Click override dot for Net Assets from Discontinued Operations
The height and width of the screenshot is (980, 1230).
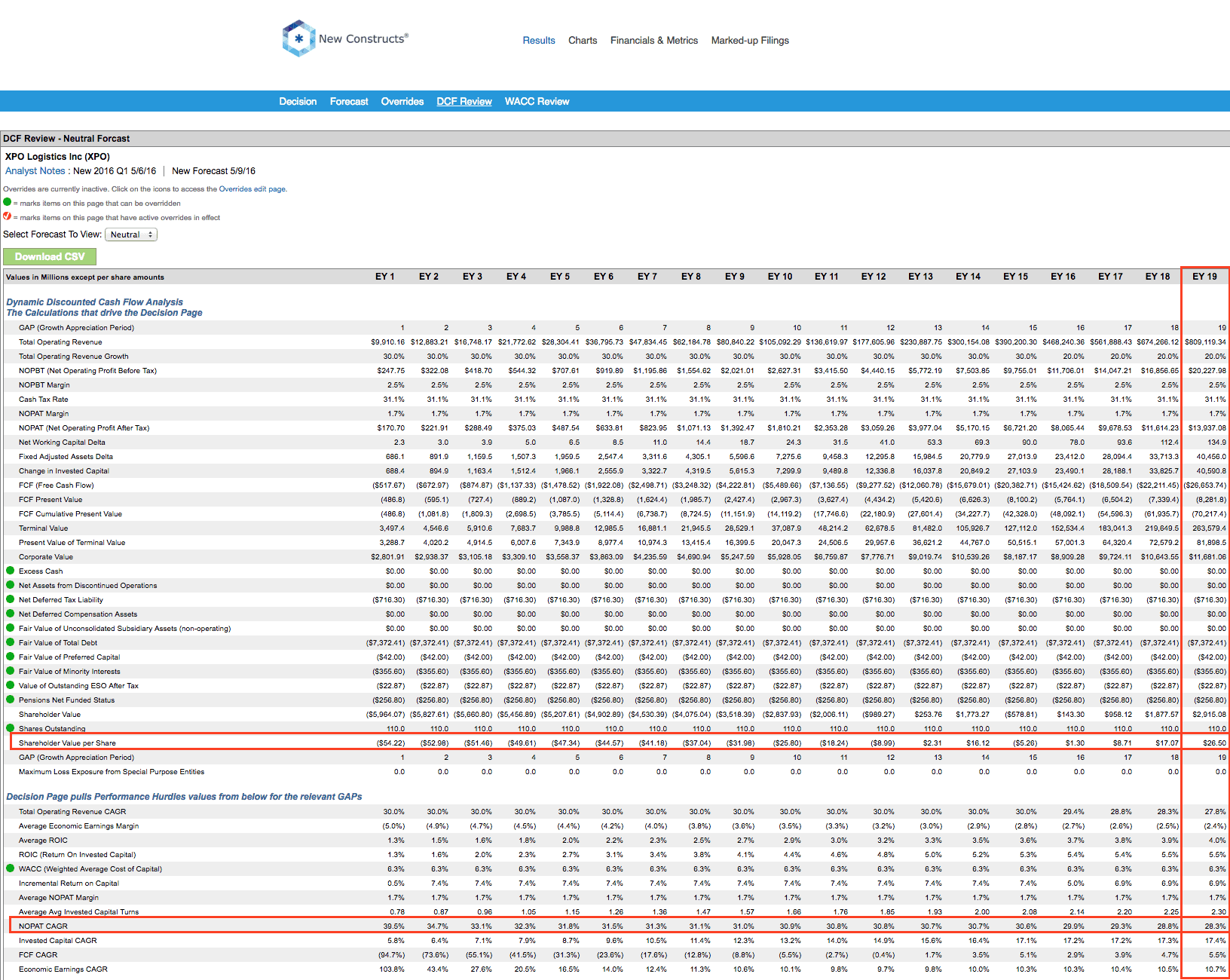pos(11,585)
